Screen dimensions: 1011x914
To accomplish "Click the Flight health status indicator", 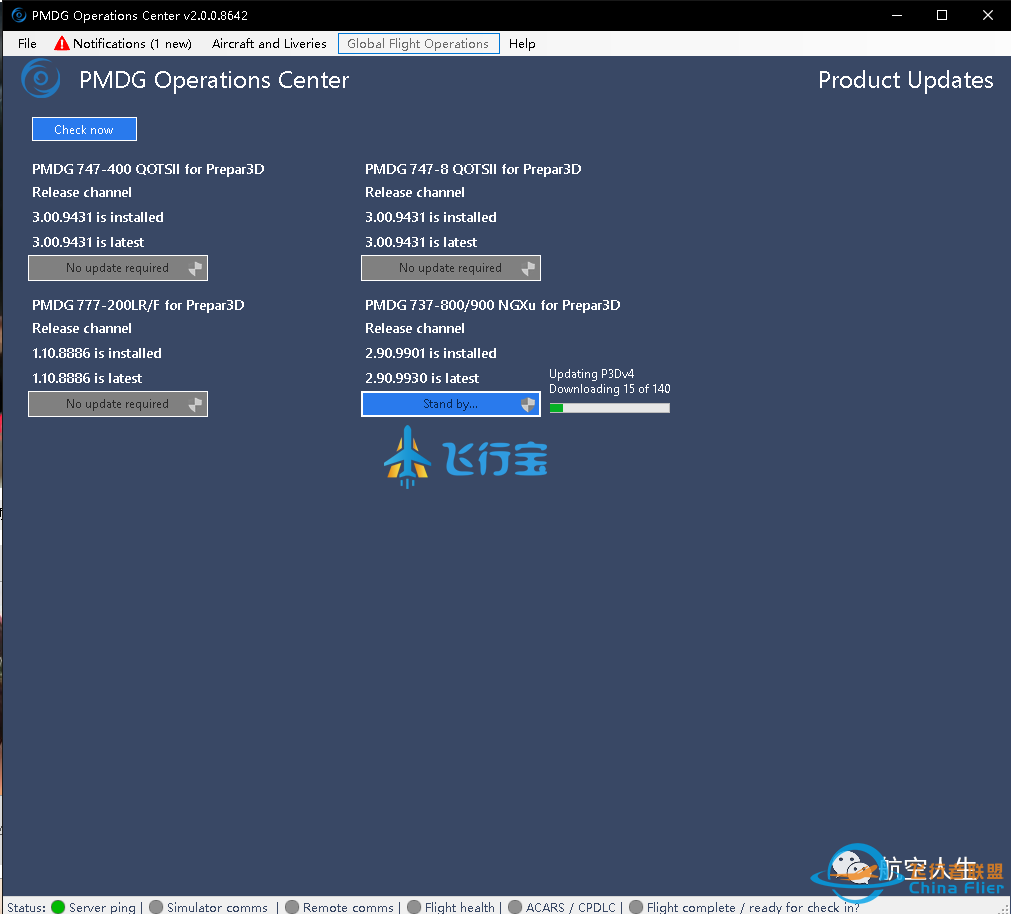I will 414,907.
